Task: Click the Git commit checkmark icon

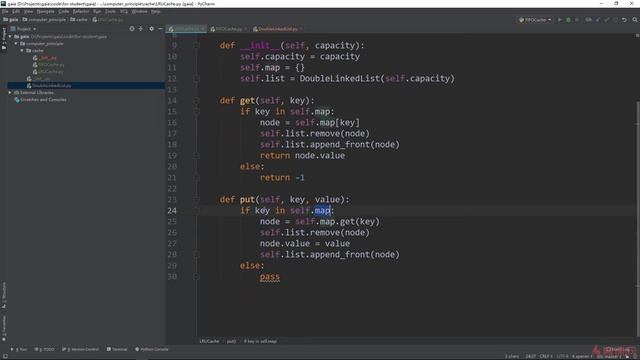Action: (x=607, y=20)
